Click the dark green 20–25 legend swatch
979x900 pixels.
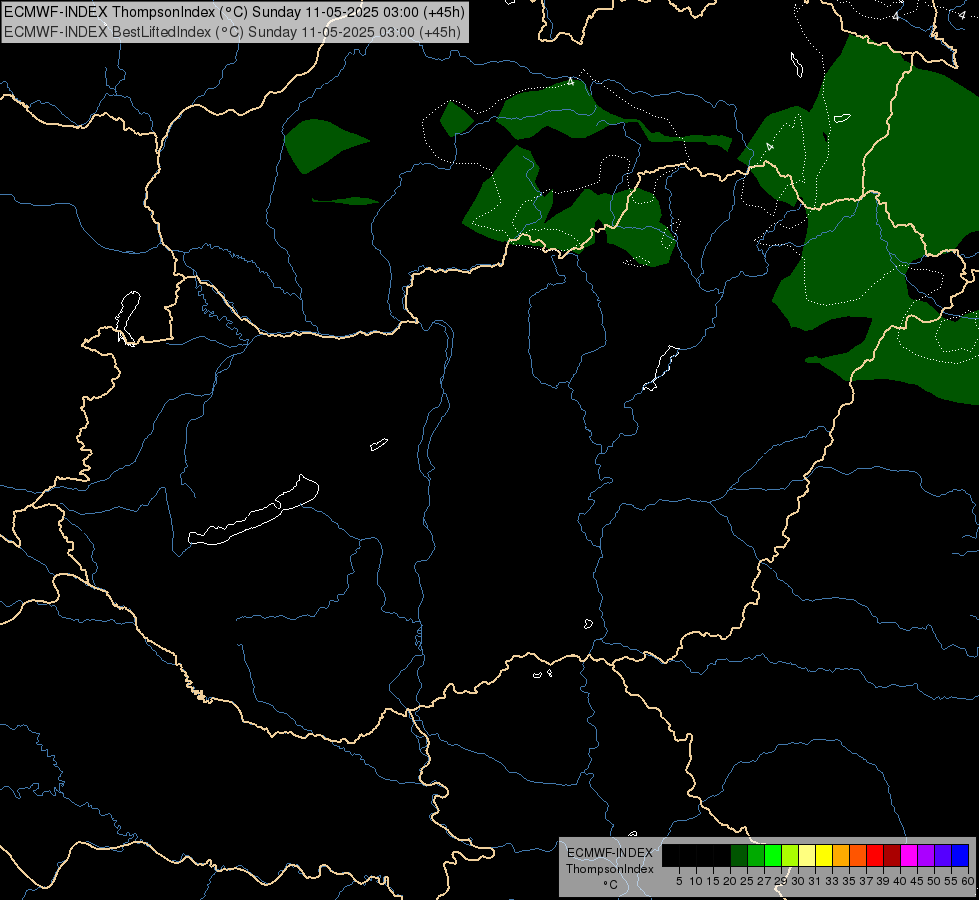739,856
